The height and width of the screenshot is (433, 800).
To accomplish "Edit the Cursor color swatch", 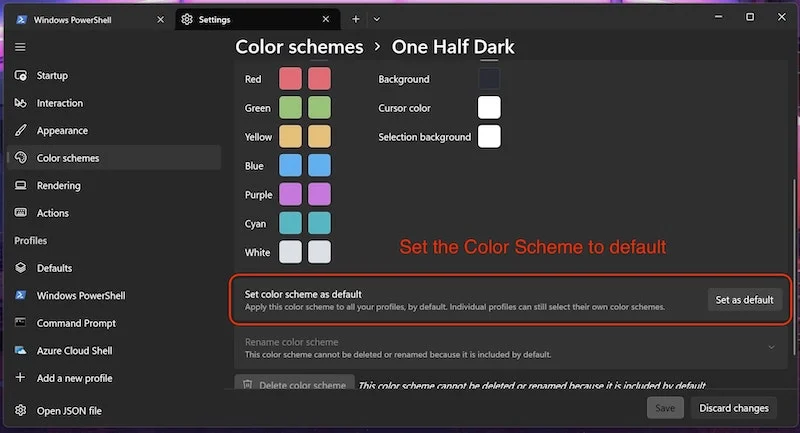I will [x=489, y=108].
